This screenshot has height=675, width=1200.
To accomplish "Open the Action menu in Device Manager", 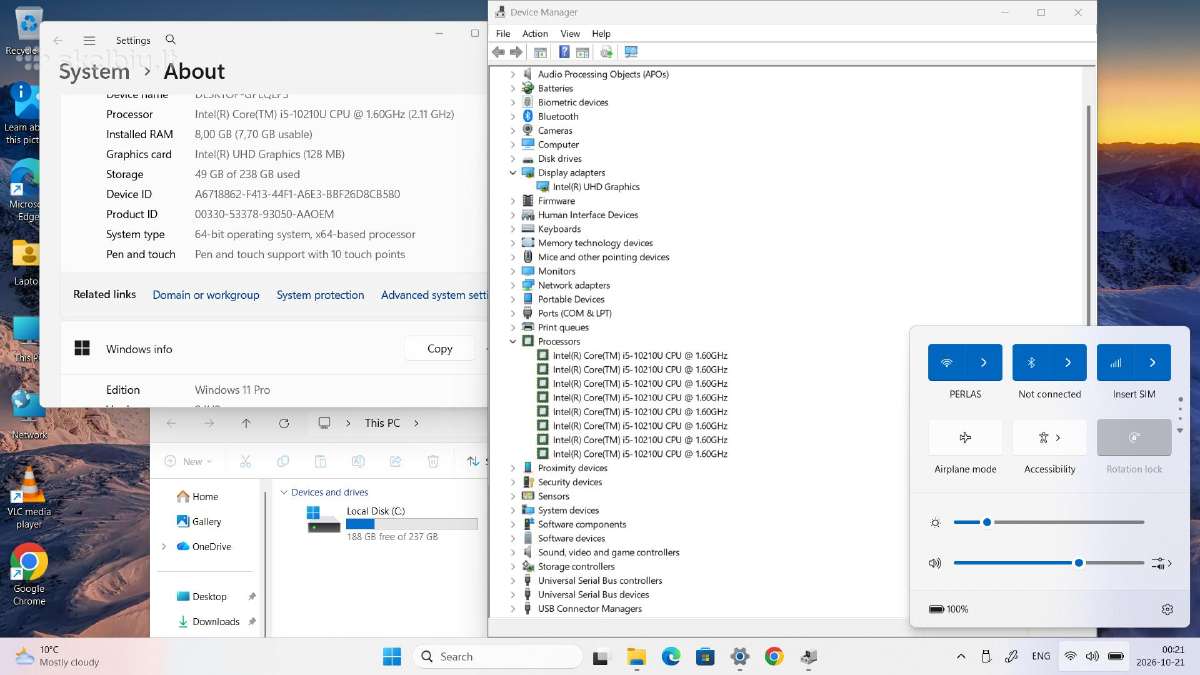I will pyautogui.click(x=535, y=34).
